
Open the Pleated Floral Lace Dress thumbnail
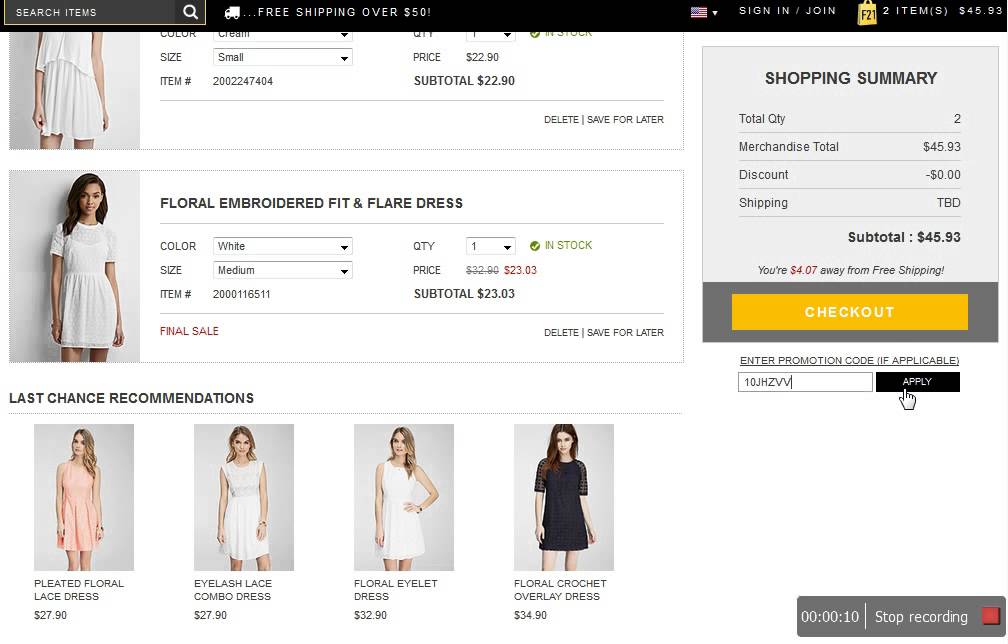click(x=84, y=497)
